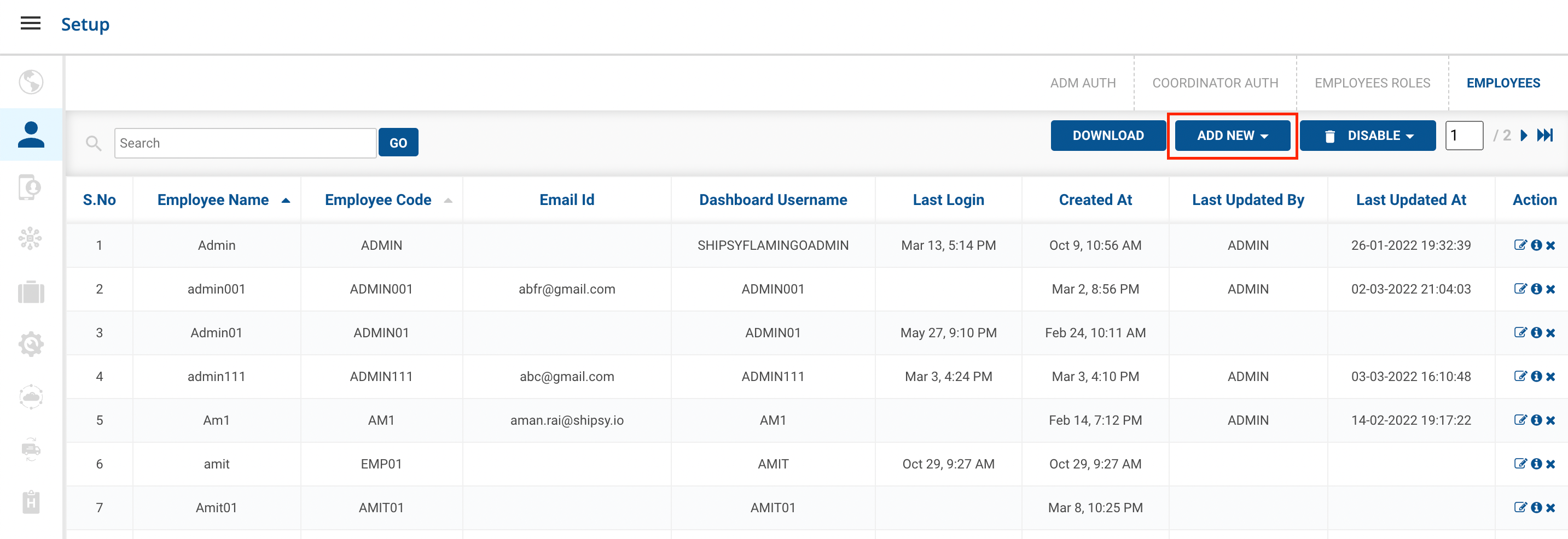Focus the Search input field
Screen dimensions: 1568x539
(245, 143)
